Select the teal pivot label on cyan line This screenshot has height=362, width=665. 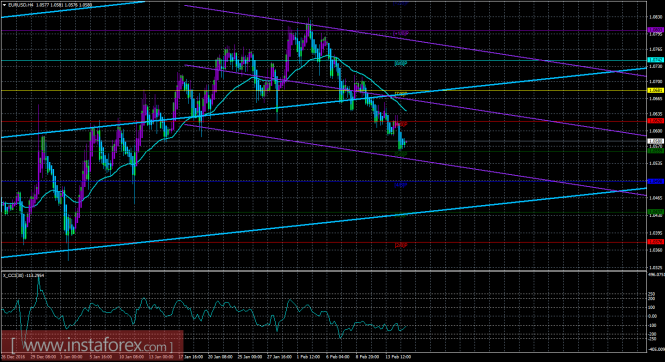point(401,64)
